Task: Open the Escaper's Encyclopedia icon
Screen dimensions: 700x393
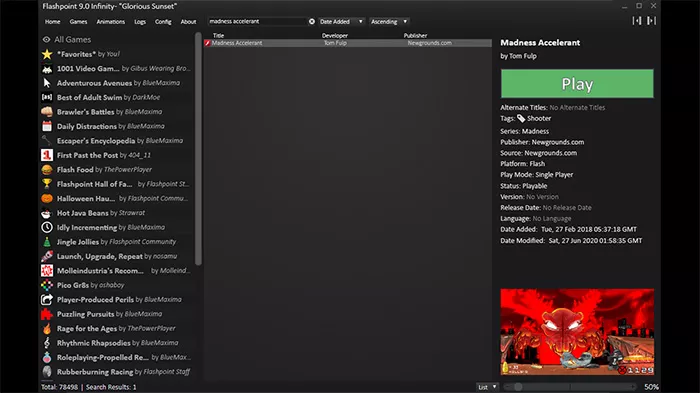Action: pos(47,141)
